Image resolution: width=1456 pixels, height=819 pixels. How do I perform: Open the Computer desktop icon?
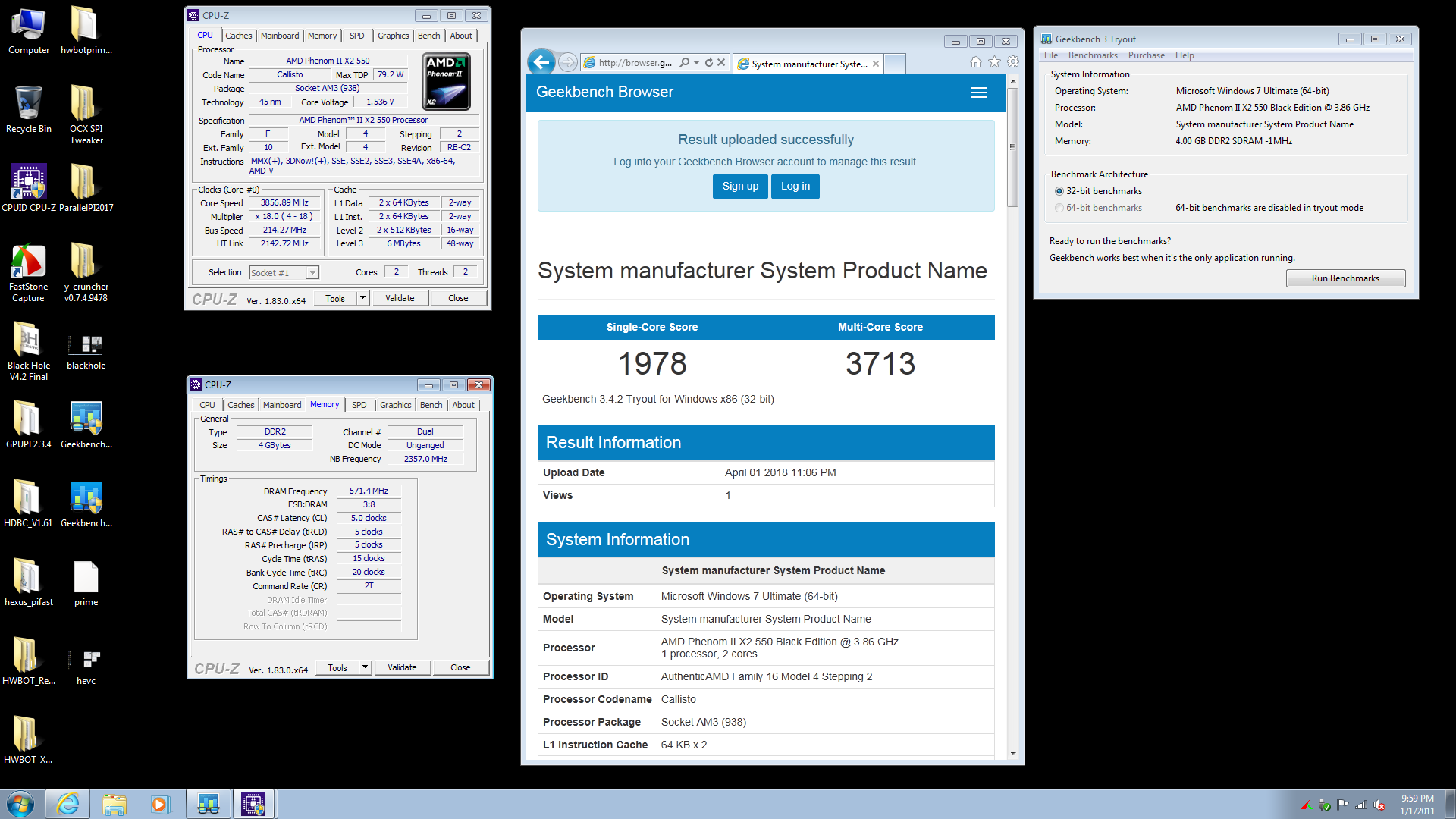pos(28,30)
